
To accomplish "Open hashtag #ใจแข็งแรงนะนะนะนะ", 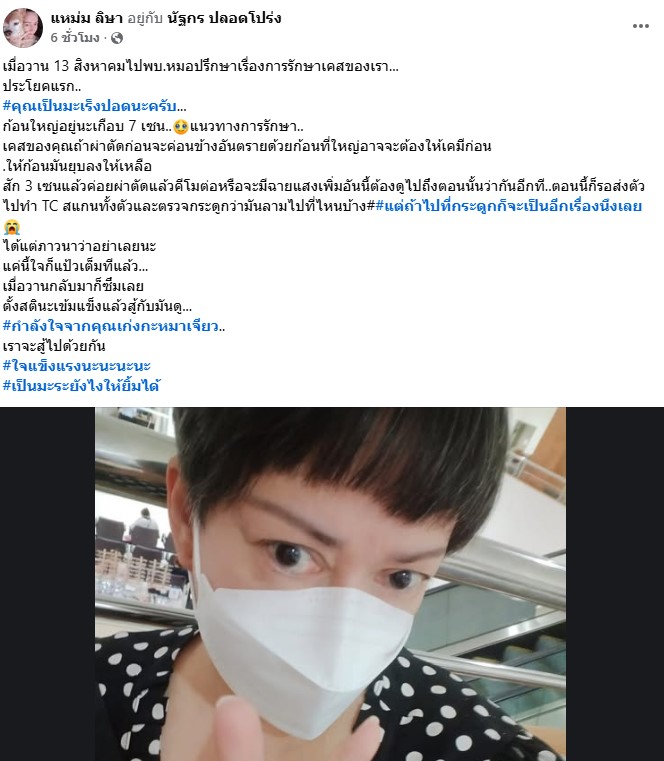I will point(77,365).
